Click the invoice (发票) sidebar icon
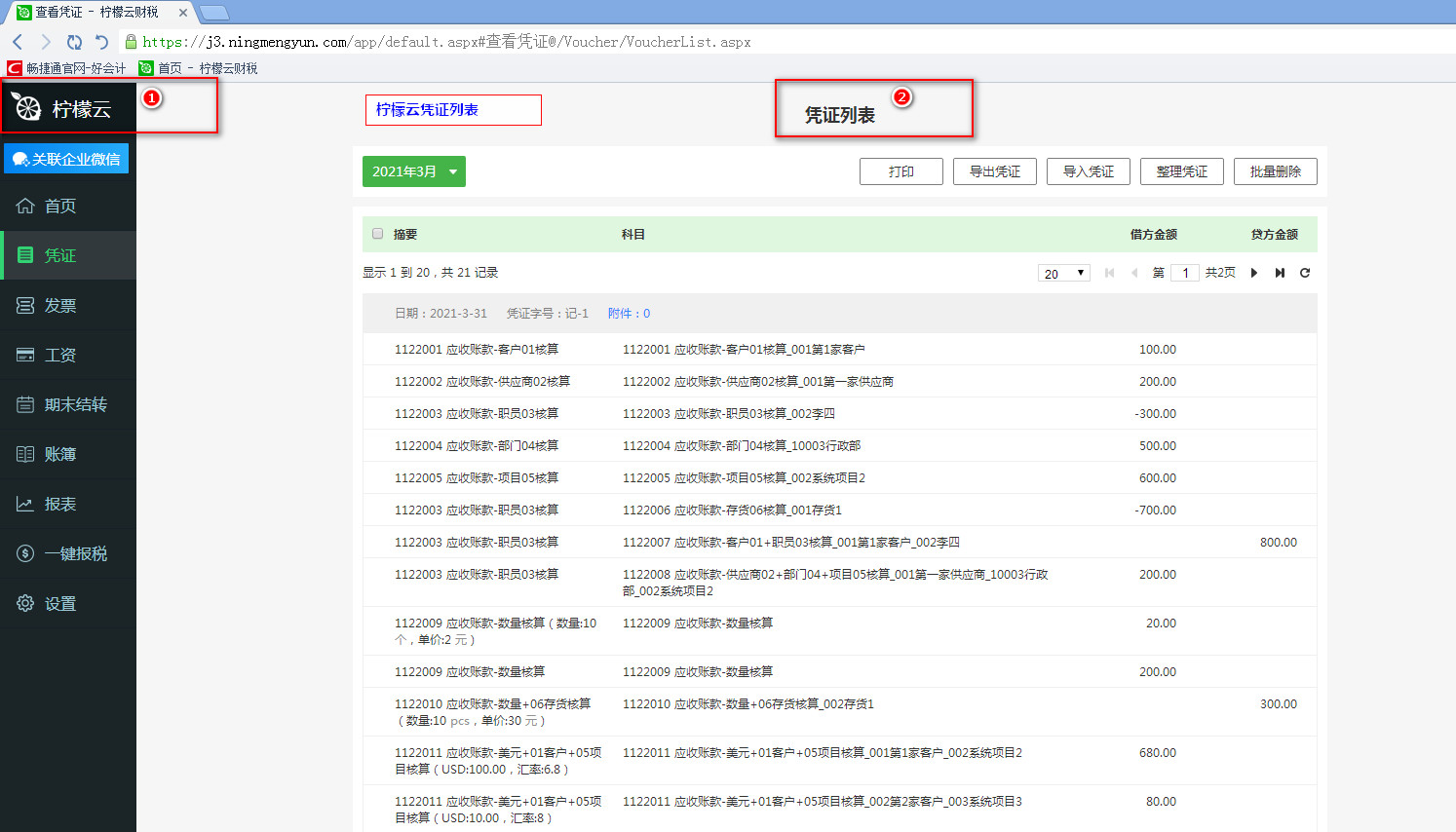1456x832 pixels. point(25,306)
